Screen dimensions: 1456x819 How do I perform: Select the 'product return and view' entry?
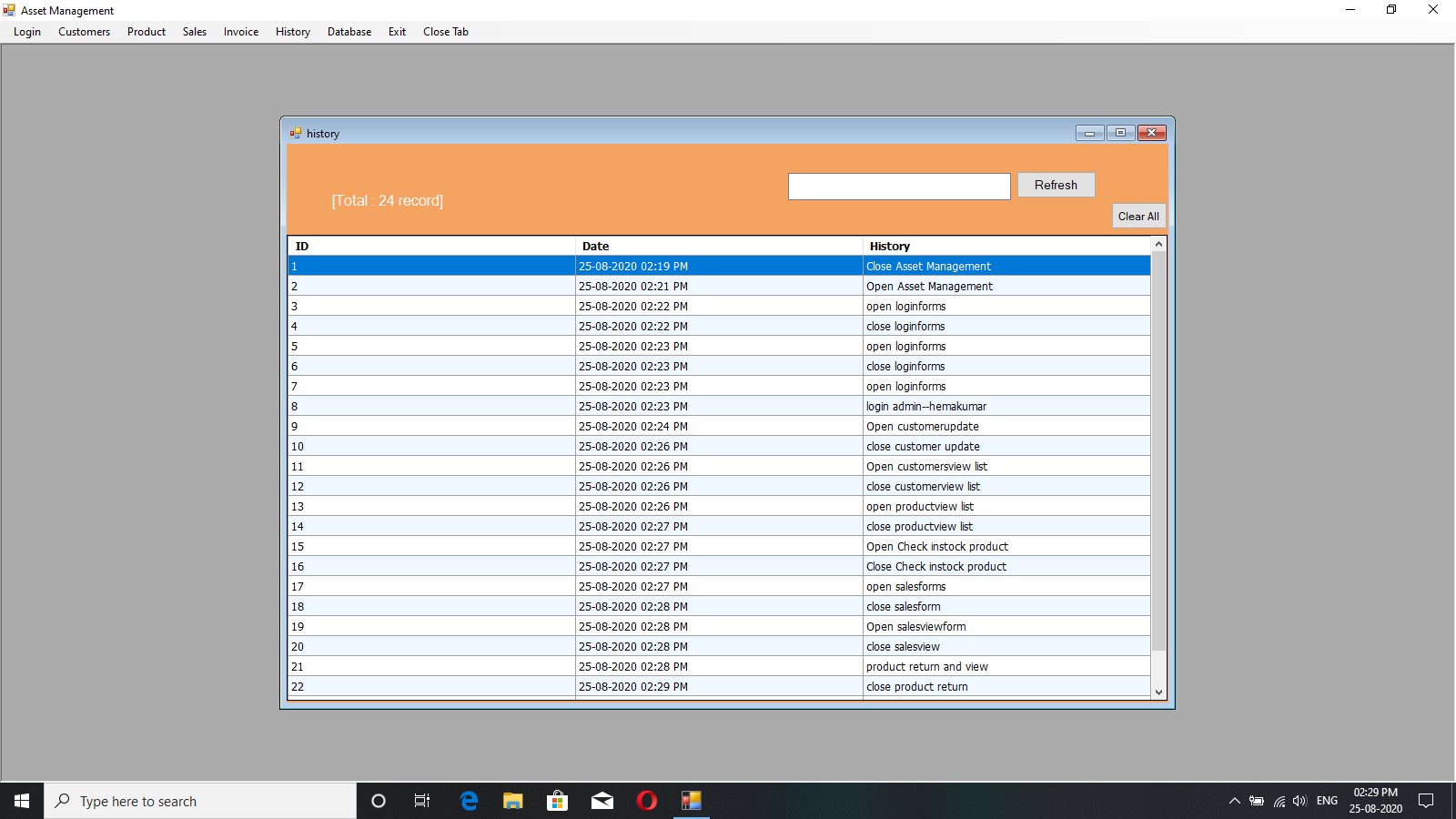click(x=719, y=667)
